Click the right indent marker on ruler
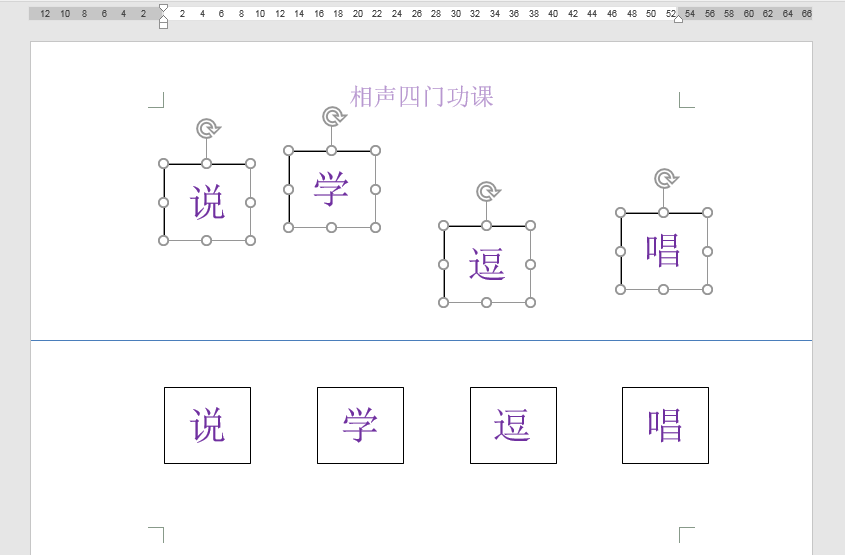 [x=678, y=19]
